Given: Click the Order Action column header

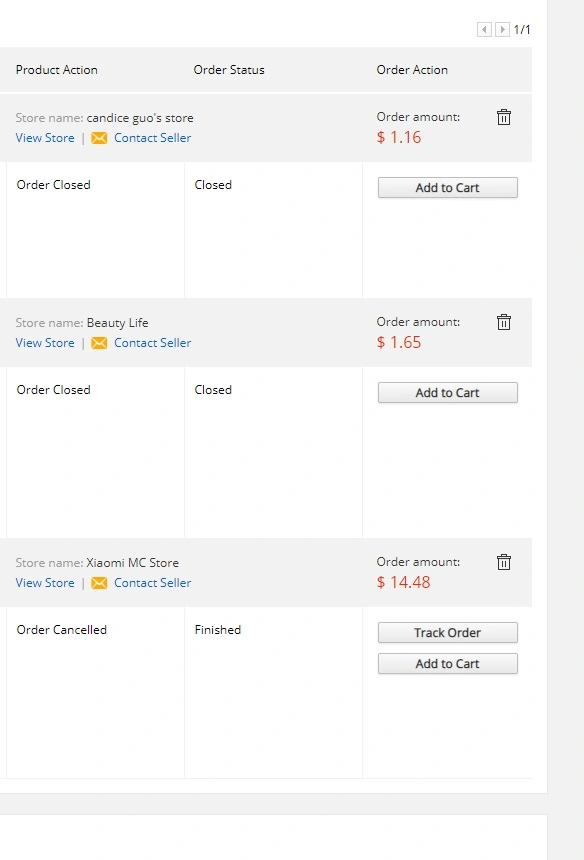Looking at the screenshot, I should click(x=412, y=70).
